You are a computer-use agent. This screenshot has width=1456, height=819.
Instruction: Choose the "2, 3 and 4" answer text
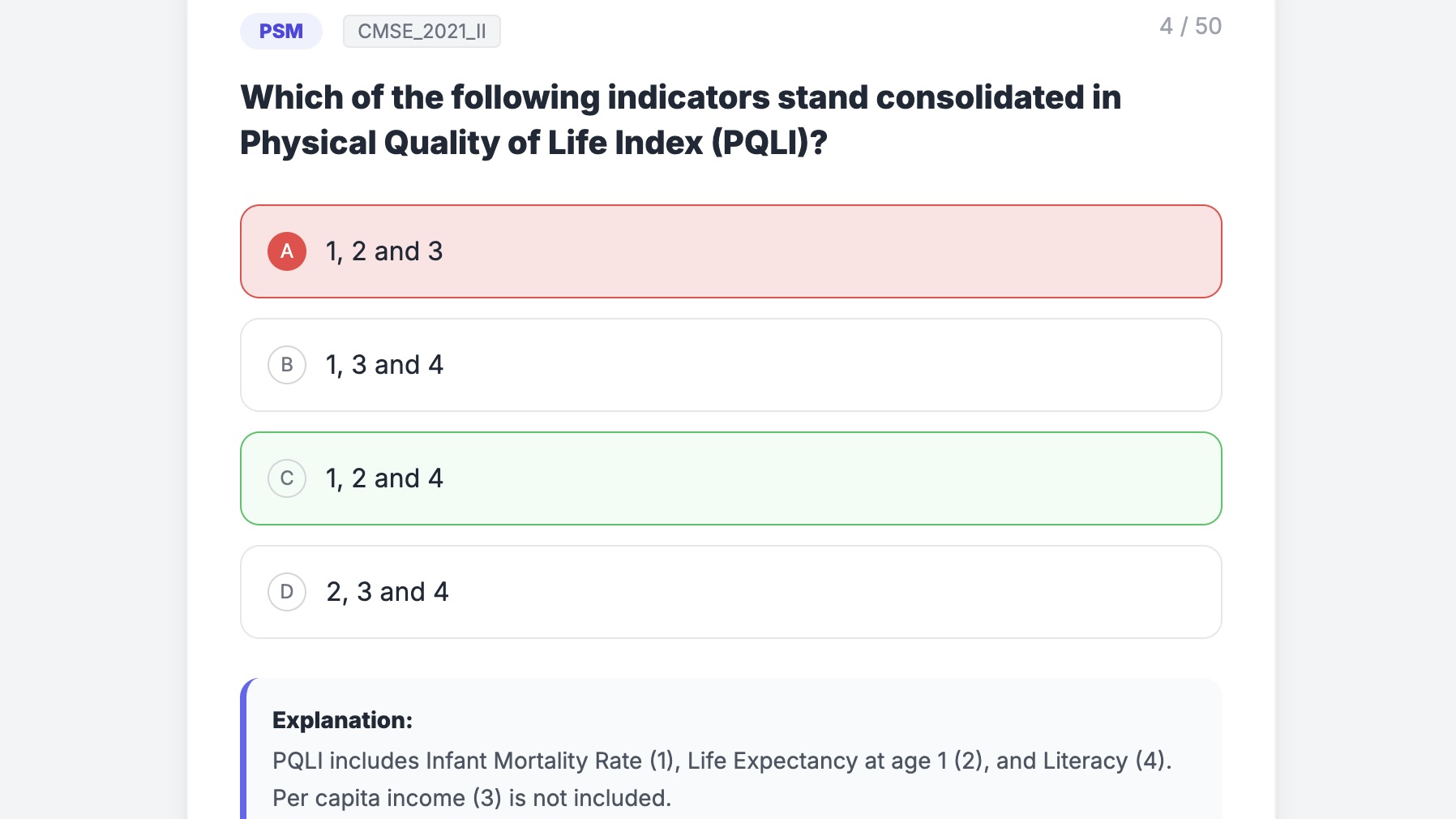coord(388,592)
